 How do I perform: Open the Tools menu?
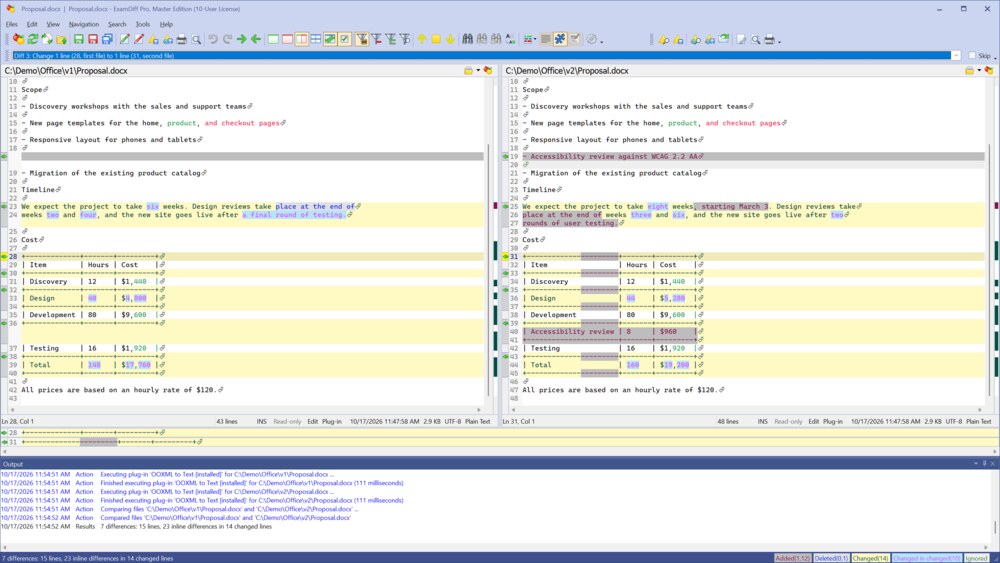pyautogui.click(x=143, y=24)
